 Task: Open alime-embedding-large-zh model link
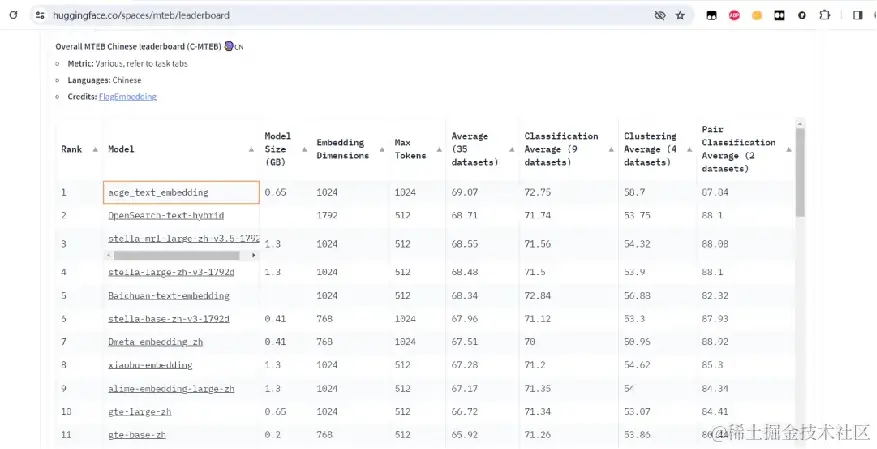point(171,389)
